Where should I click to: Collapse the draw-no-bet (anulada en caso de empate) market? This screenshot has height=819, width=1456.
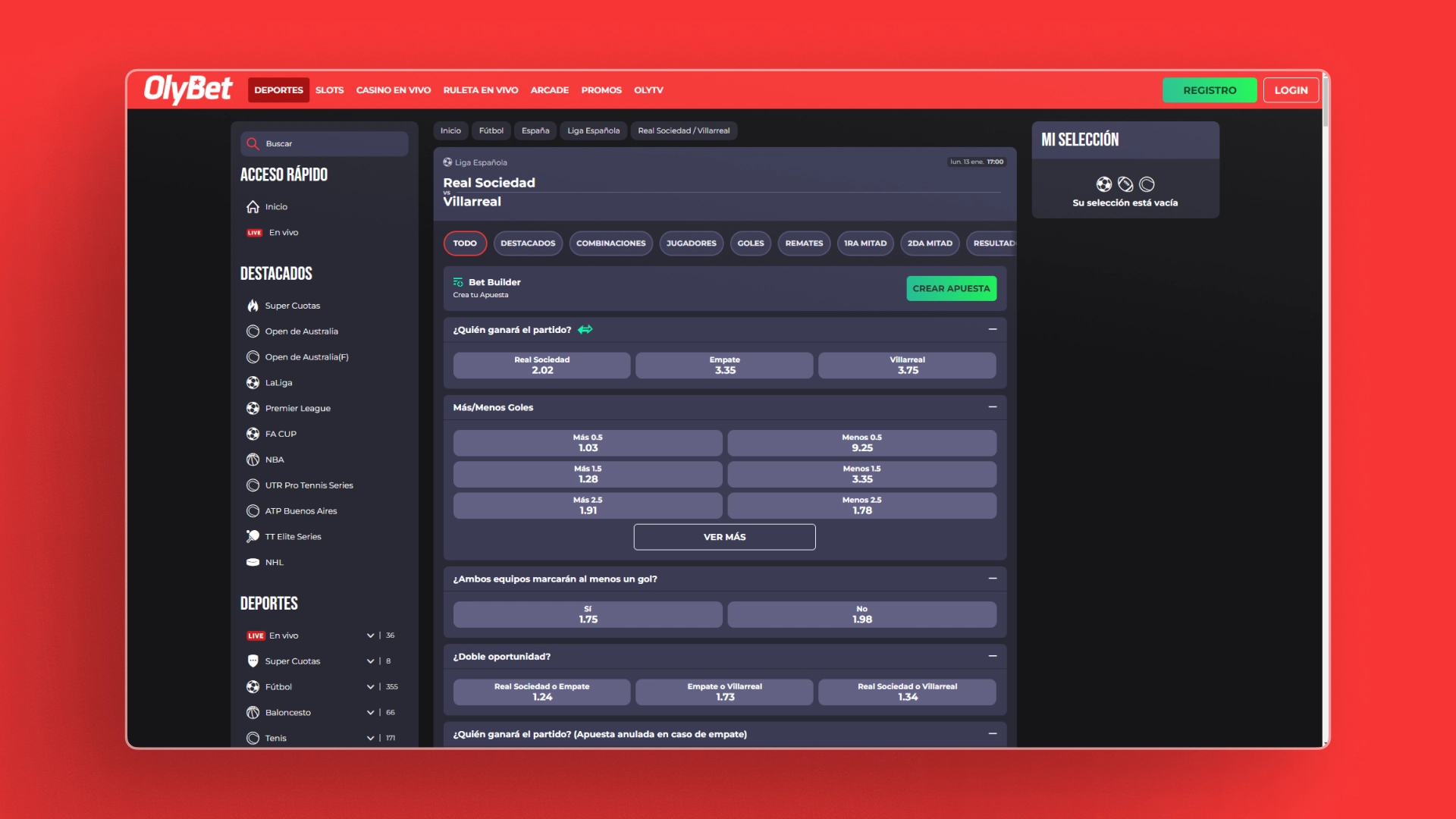tap(992, 733)
